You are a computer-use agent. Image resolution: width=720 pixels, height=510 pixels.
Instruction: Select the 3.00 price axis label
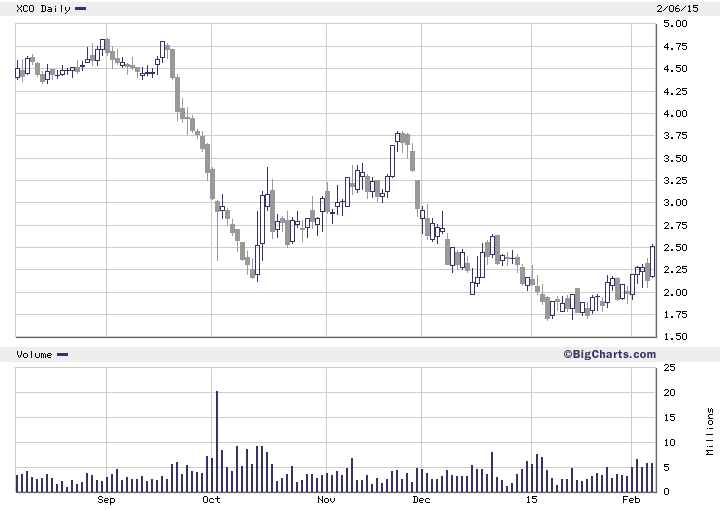[x=675, y=203]
